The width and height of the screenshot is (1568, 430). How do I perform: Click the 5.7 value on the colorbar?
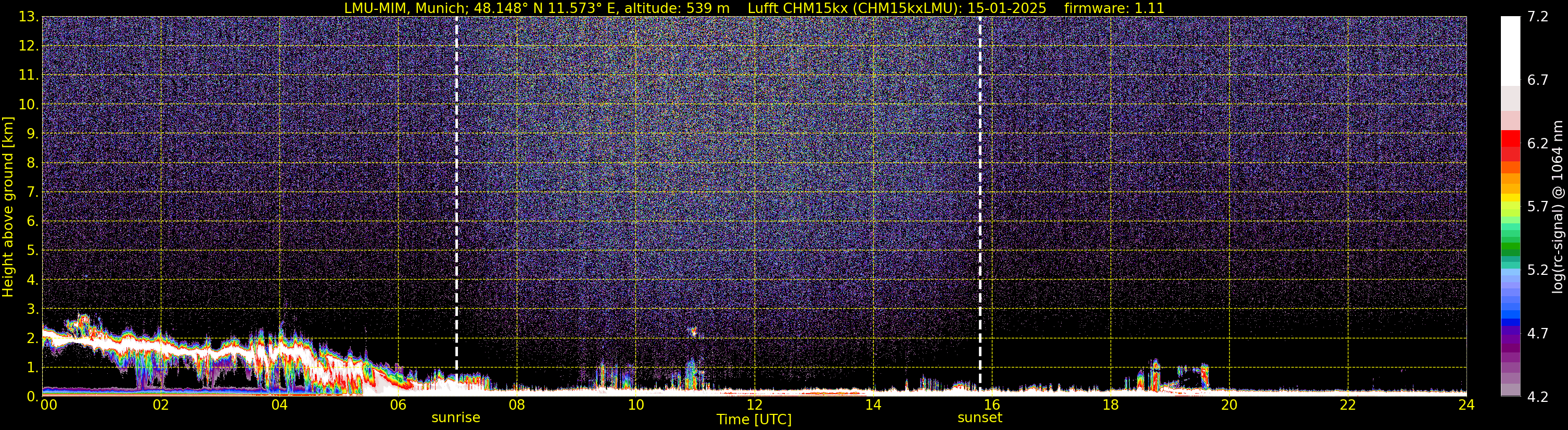pos(1538,207)
